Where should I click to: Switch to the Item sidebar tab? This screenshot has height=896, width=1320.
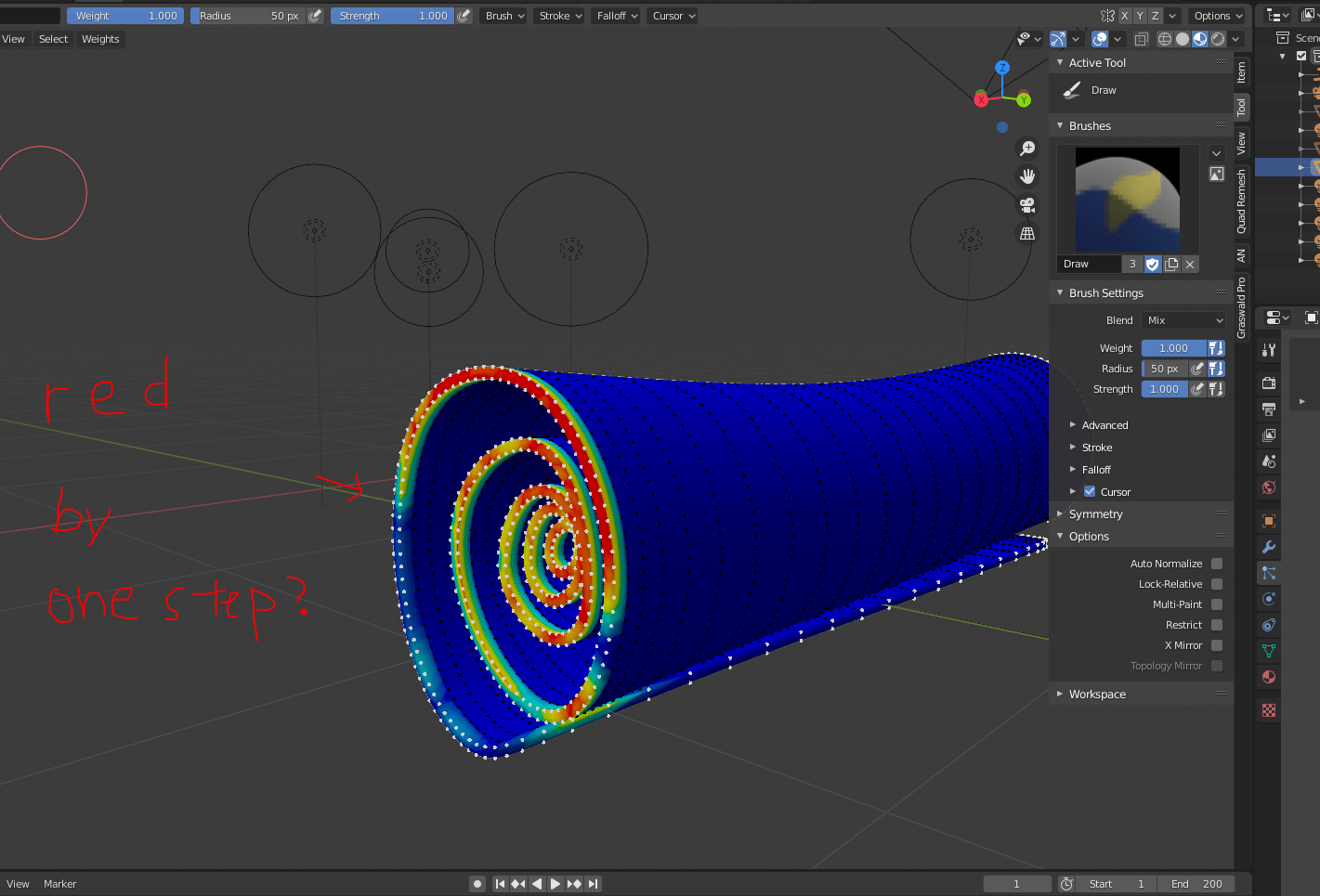click(1242, 74)
